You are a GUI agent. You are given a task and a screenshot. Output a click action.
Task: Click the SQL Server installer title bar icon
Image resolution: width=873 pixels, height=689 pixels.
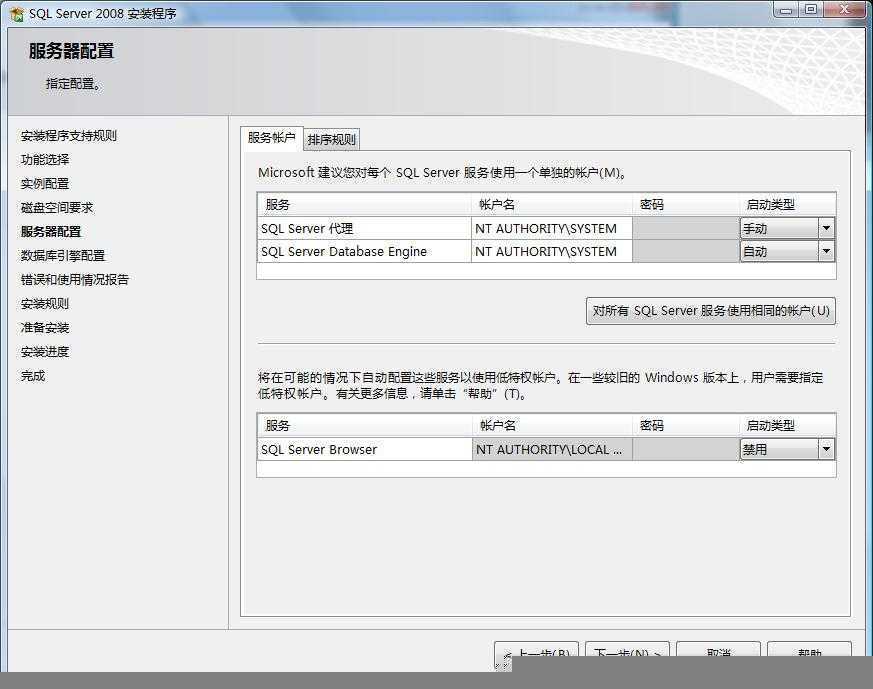click(17, 13)
